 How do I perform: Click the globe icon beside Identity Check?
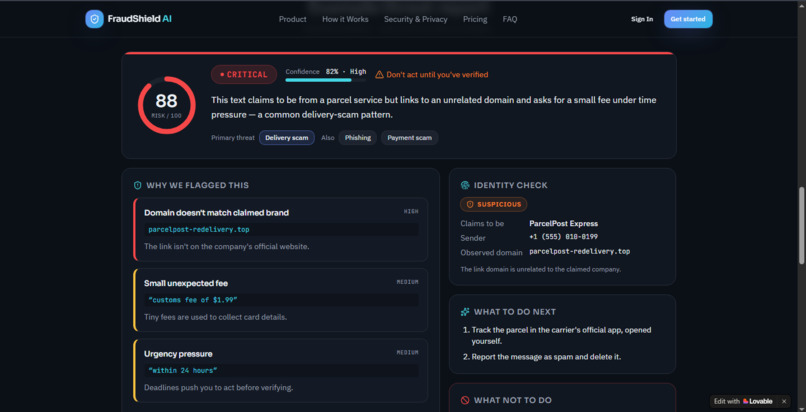[x=465, y=185]
